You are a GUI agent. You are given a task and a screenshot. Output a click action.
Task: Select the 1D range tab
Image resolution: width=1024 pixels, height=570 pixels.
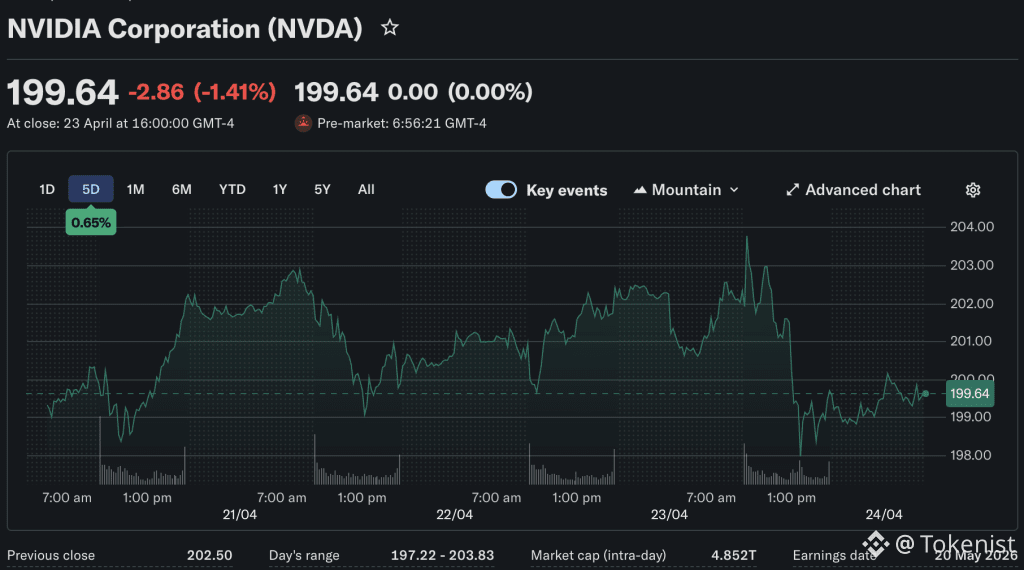click(x=47, y=189)
